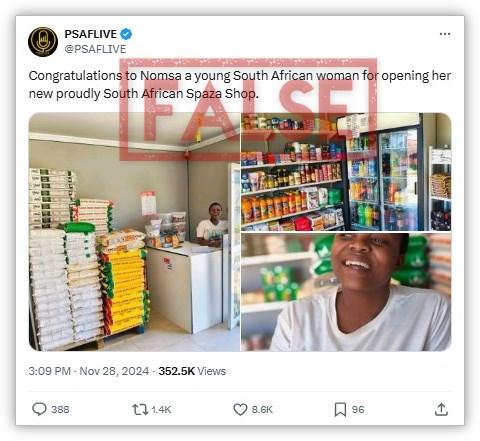The height and width of the screenshot is (441, 480).
Task: Click the 388 replies count
Action: pos(60,409)
